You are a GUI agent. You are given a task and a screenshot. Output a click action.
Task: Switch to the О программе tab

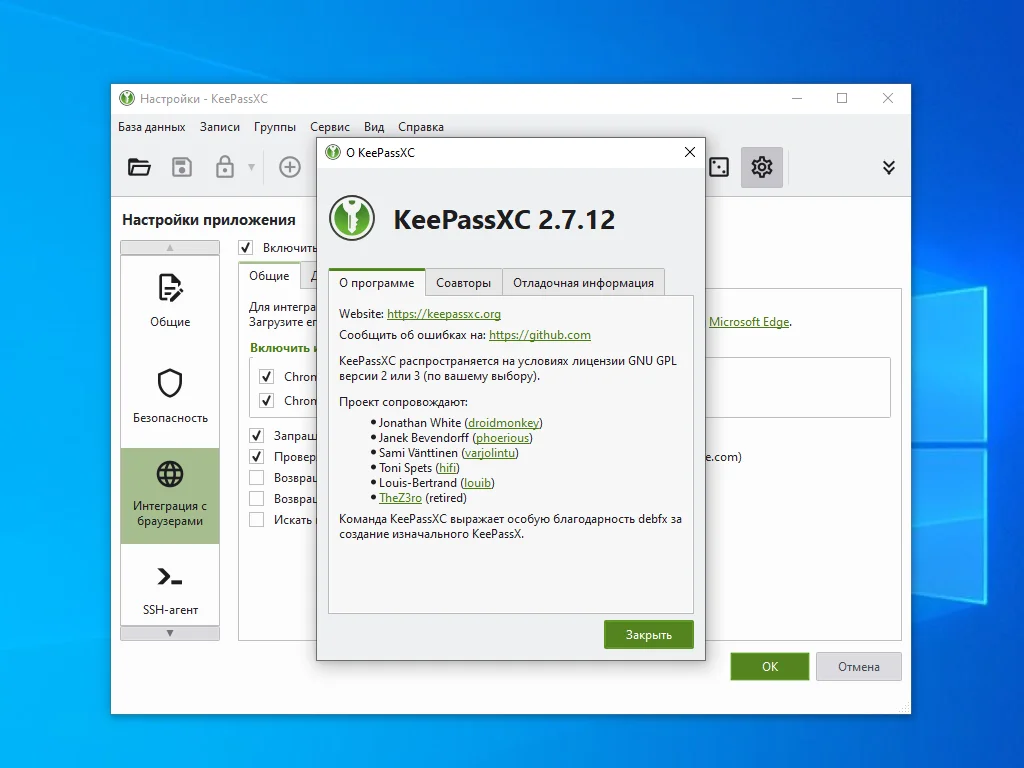(x=377, y=283)
